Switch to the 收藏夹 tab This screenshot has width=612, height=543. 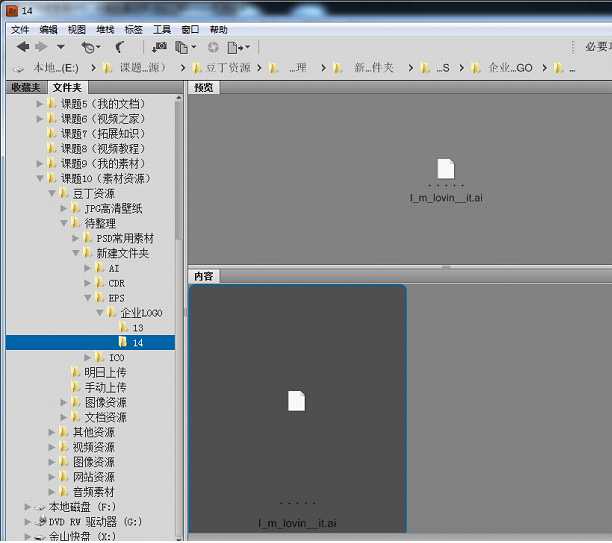[x=26, y=87]
